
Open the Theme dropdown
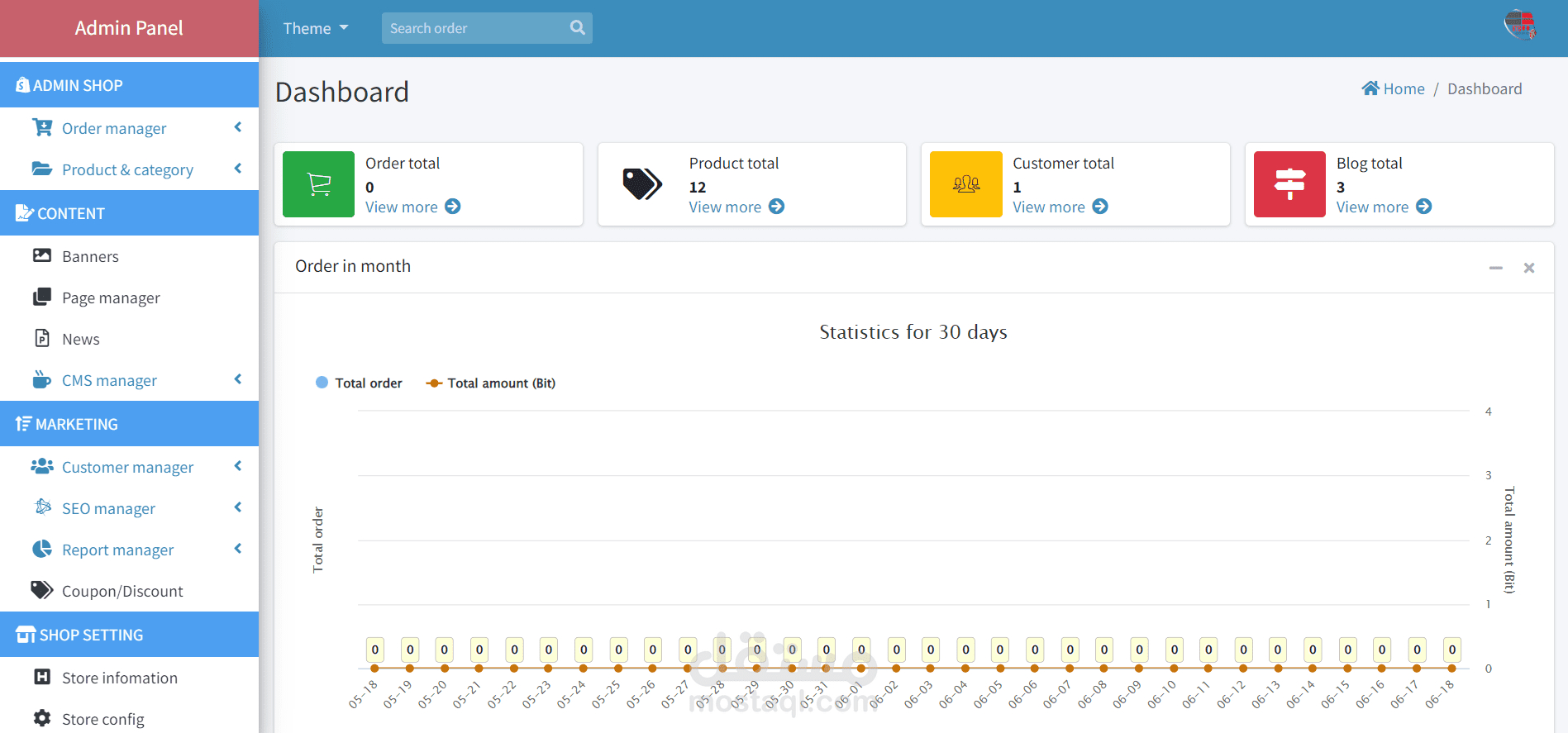316,28
